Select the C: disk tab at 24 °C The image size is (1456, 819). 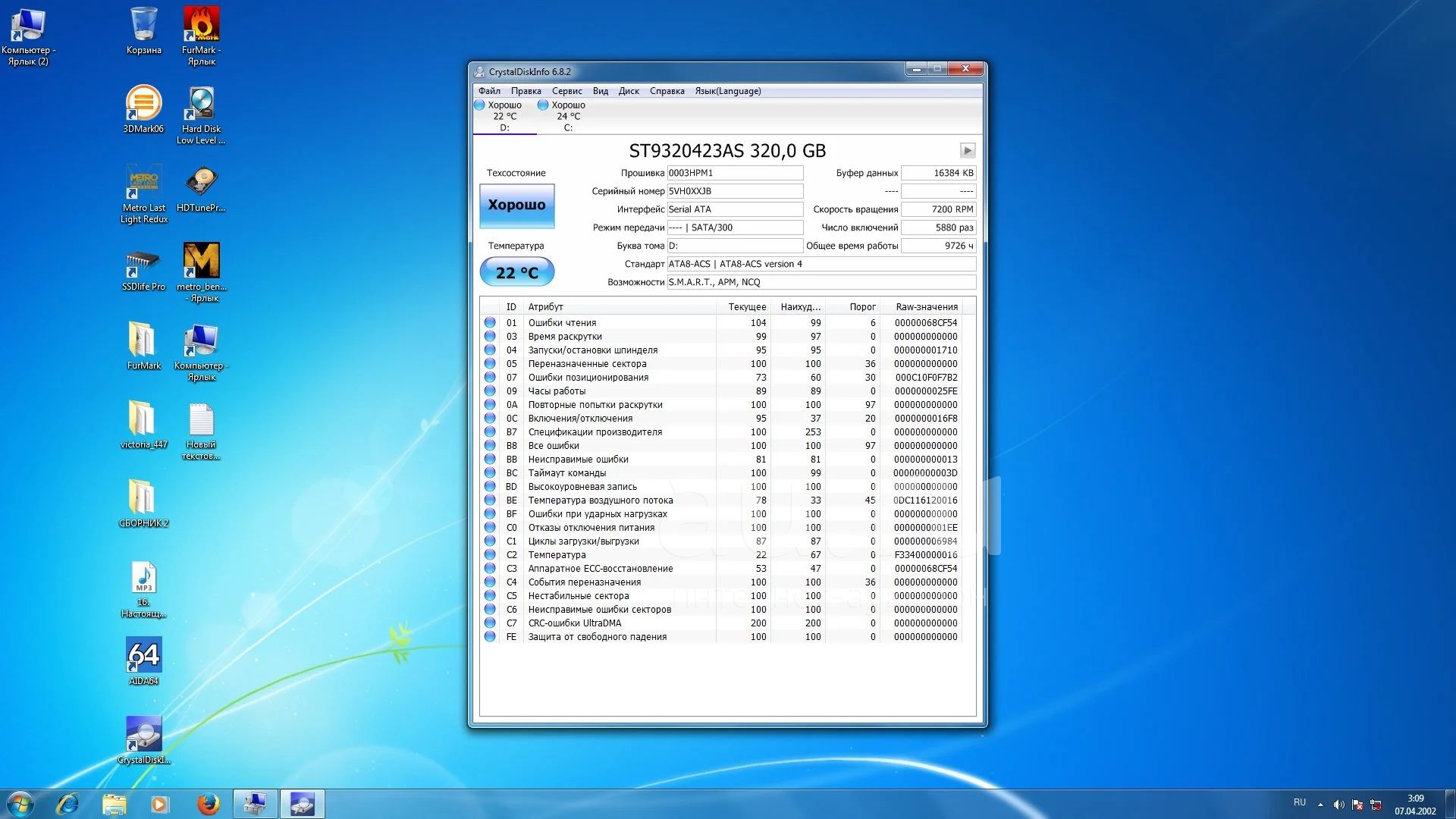click(568, 116)
